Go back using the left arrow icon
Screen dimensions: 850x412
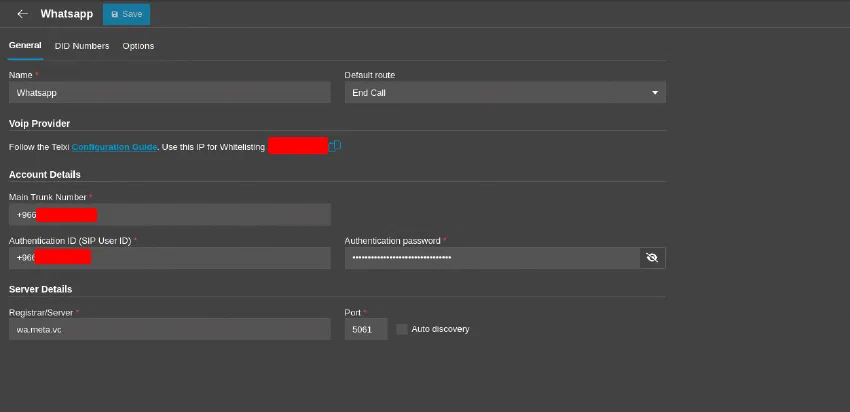click(x=22, y=14)
